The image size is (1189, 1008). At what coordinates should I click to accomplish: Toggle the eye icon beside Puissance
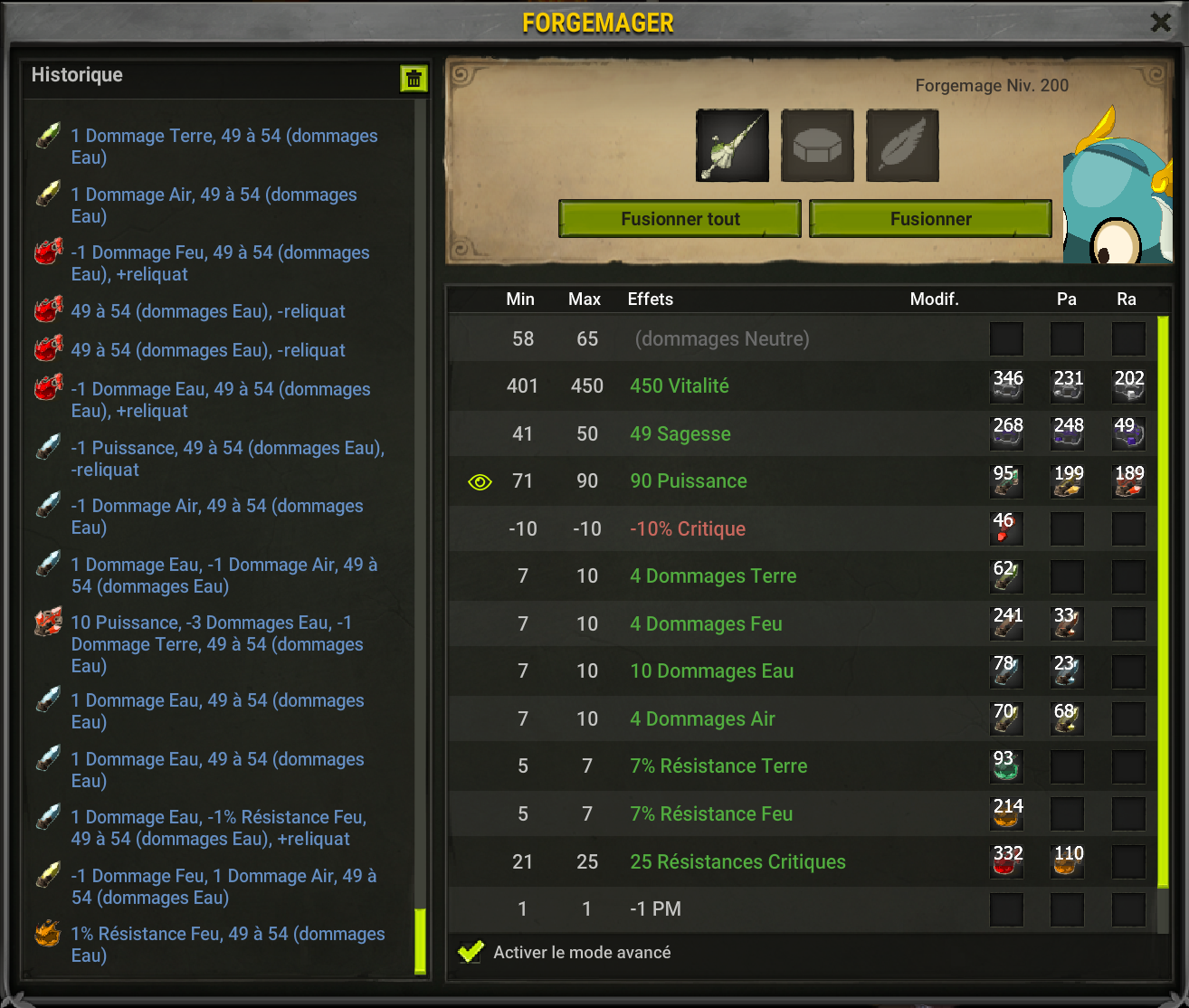click(480, 482)
